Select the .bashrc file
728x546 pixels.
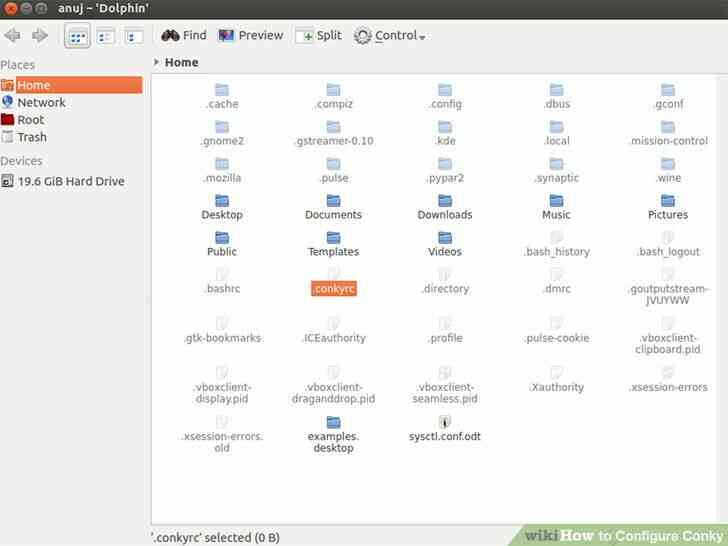click(x=222, y=282)
